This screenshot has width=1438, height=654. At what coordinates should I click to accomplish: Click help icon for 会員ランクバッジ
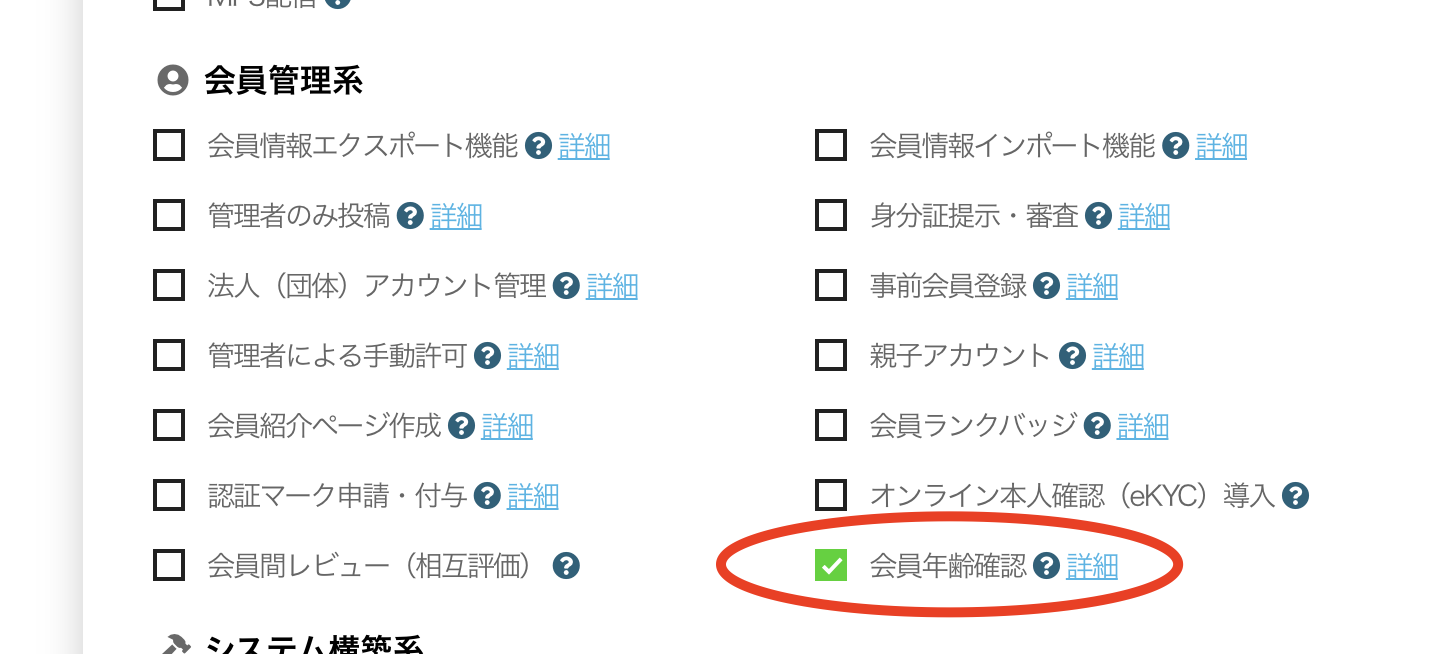pos(1097,426)
